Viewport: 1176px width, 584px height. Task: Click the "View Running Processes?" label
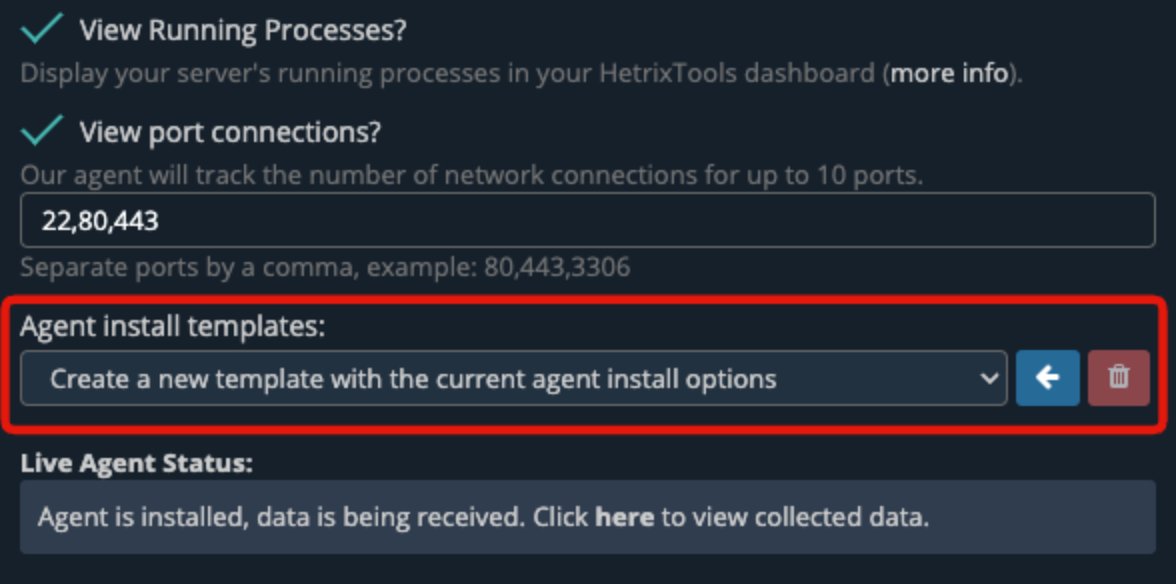point(243,30)
